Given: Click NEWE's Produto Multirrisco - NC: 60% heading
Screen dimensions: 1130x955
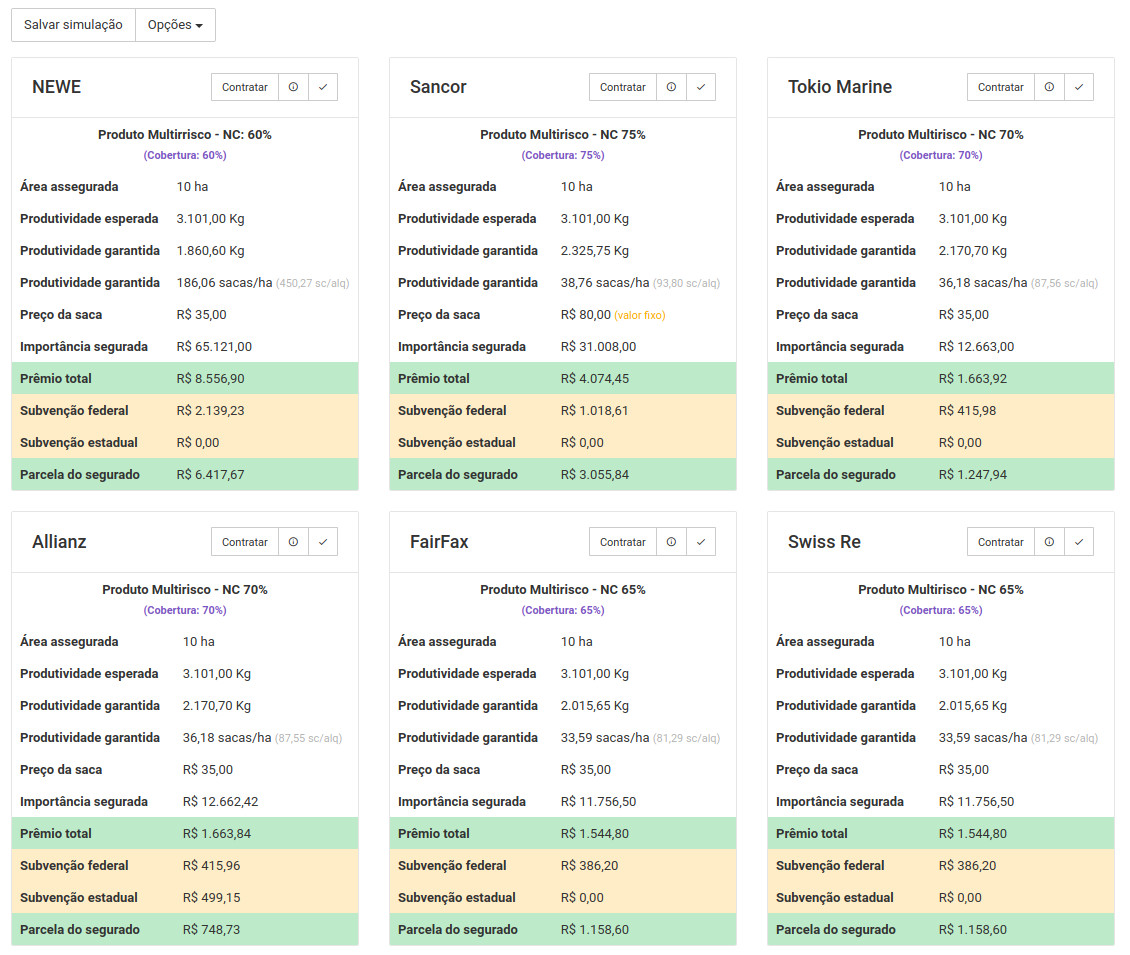Looking at the screenshot, I should click(185, 135).
